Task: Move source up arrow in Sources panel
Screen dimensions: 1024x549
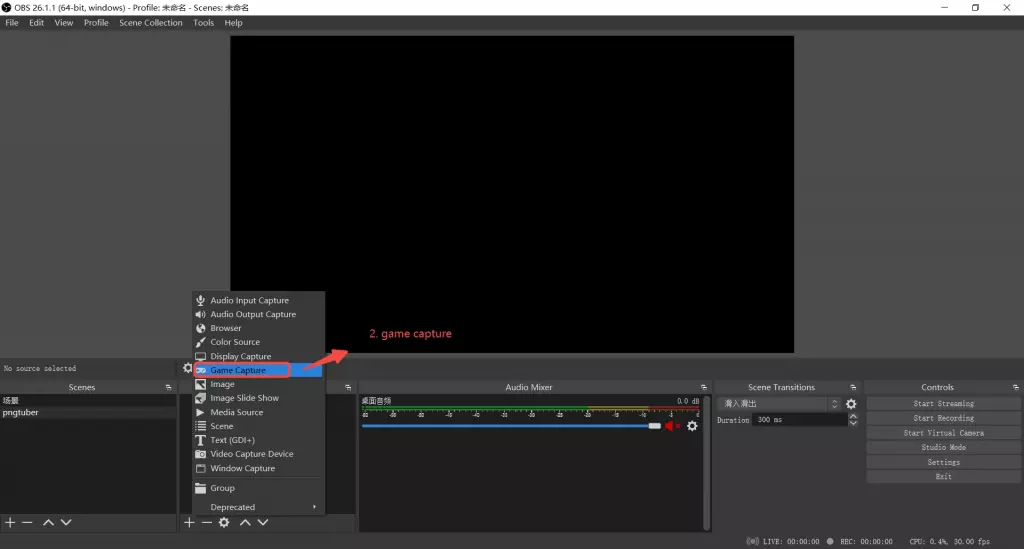Action: (245, 523)
